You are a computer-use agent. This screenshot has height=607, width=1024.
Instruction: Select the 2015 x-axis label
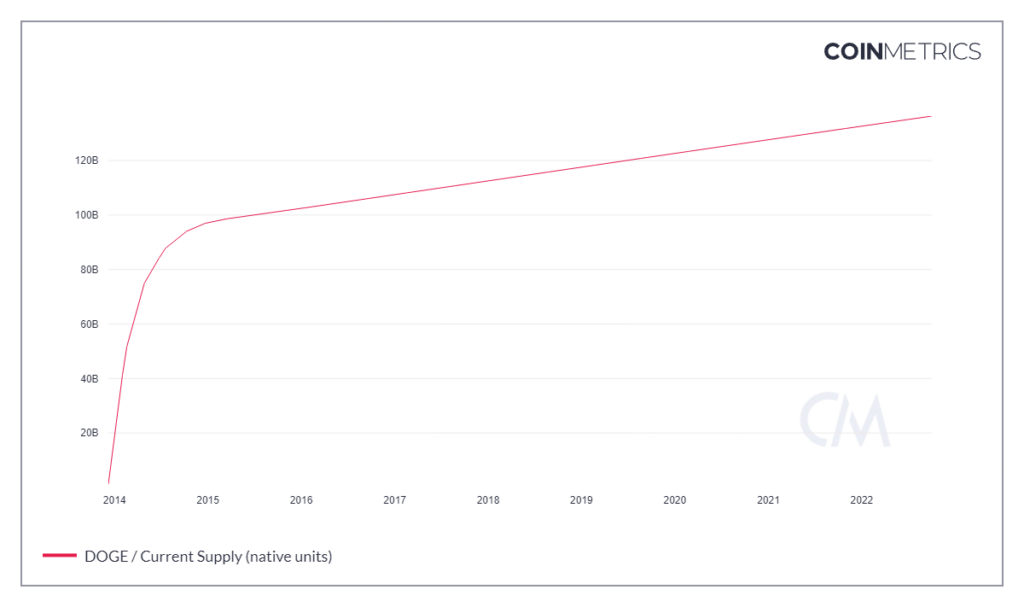(208, 500)
